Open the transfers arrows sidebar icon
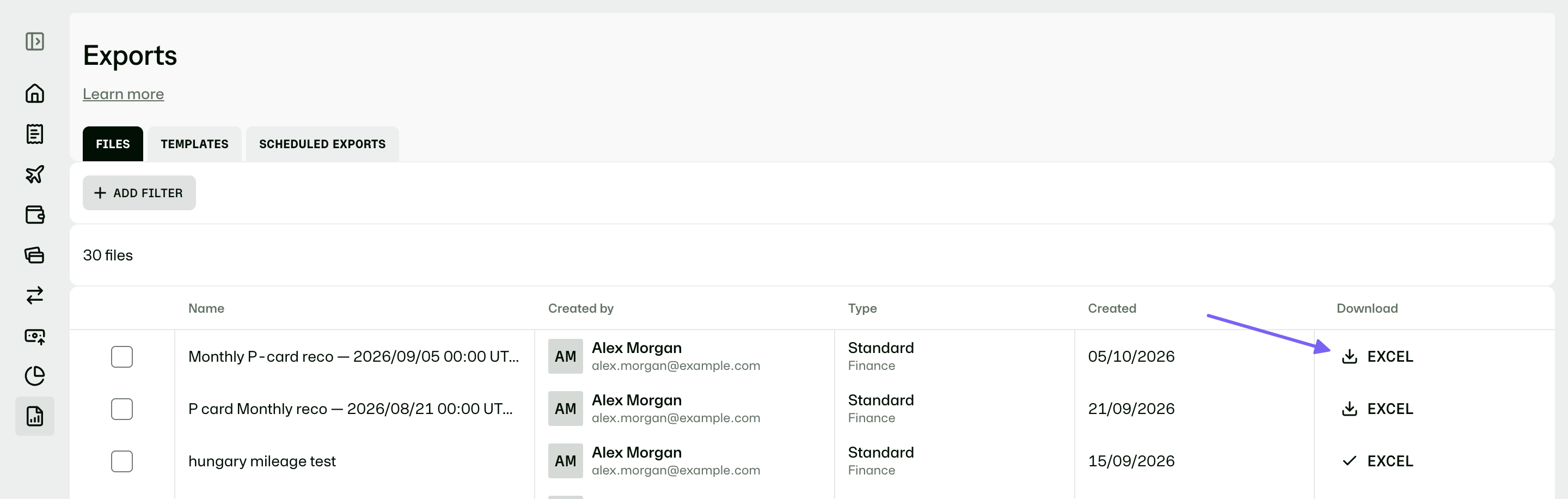The height and width of the screenshot is (499, 1568). [x=35, y=295]
